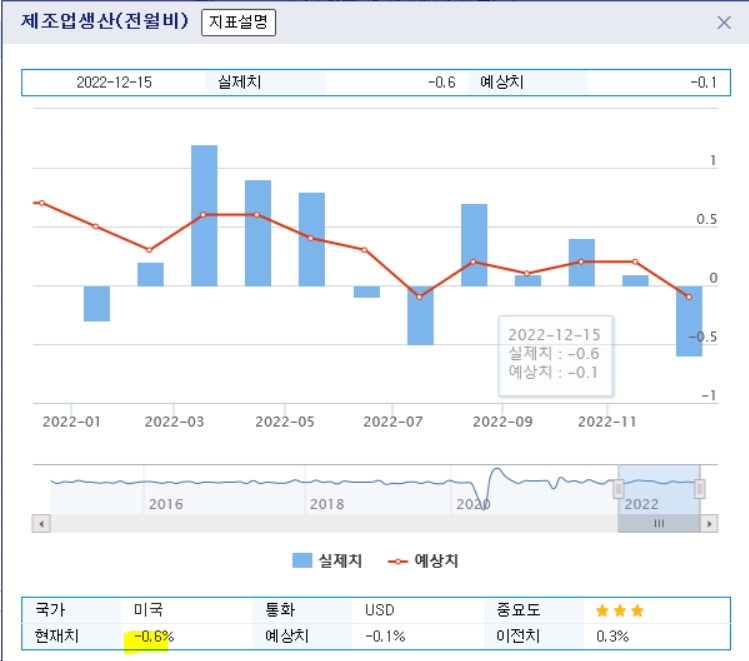Toggle the 실제치 legend entry

327,561
